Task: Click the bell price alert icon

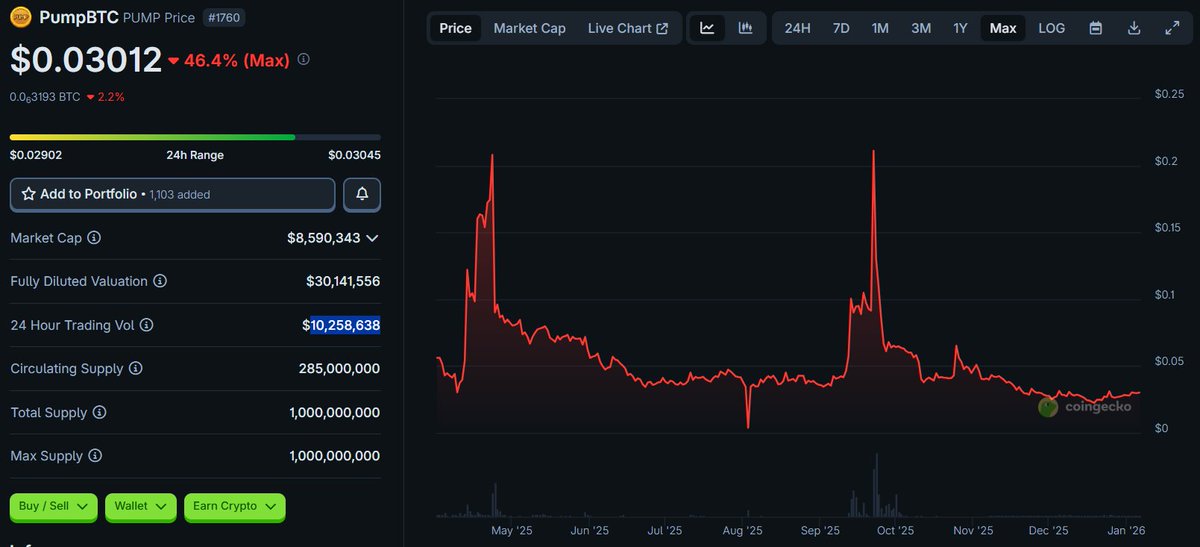Action: tap(362, 194)
